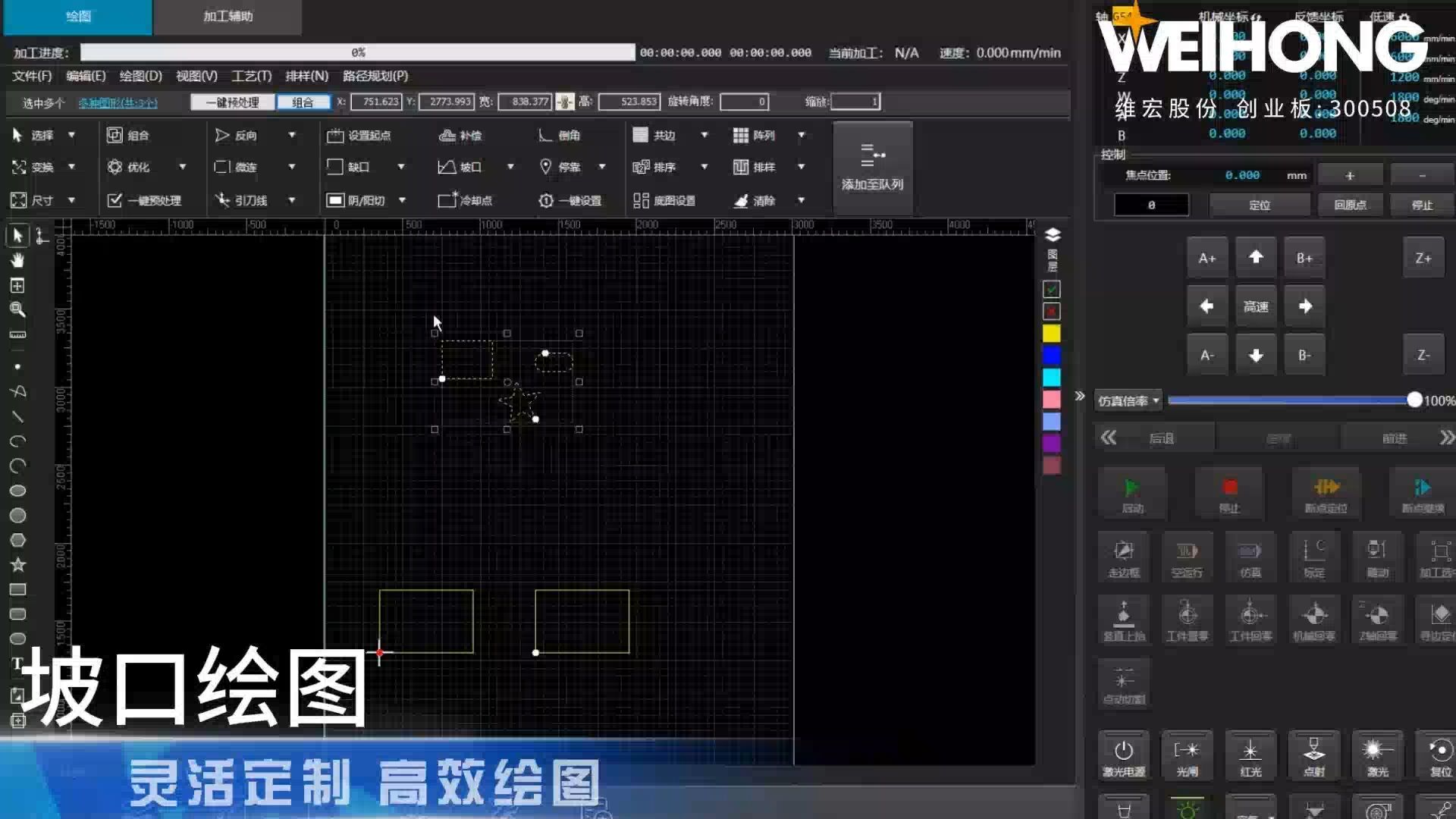Click the 冷却点 cooling point tool
The image size is (1456, 819).
click(x=465, y=200)
